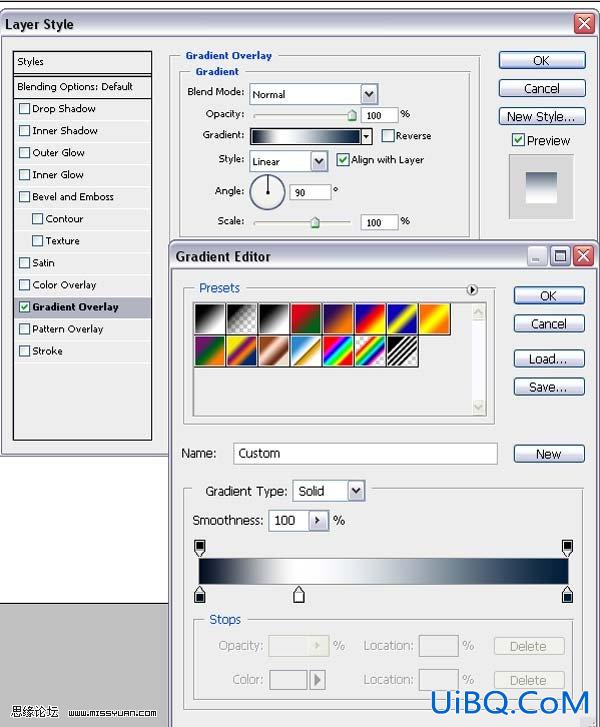Select the transparent rainbow gradient preset
Viewport: 600px width, 727px height.
pos(370,351)
